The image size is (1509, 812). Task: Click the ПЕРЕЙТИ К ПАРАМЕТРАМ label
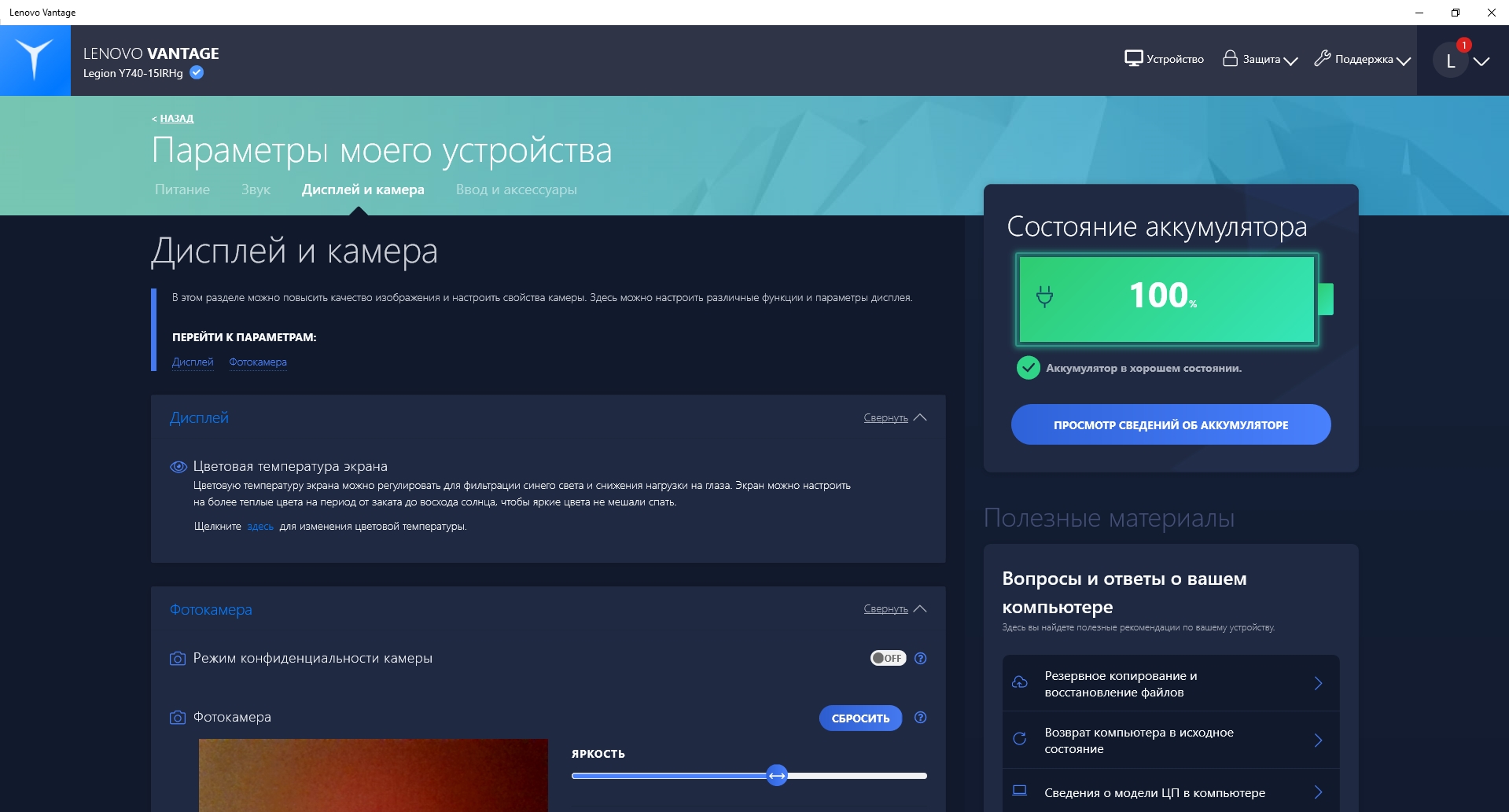[245, 337]
